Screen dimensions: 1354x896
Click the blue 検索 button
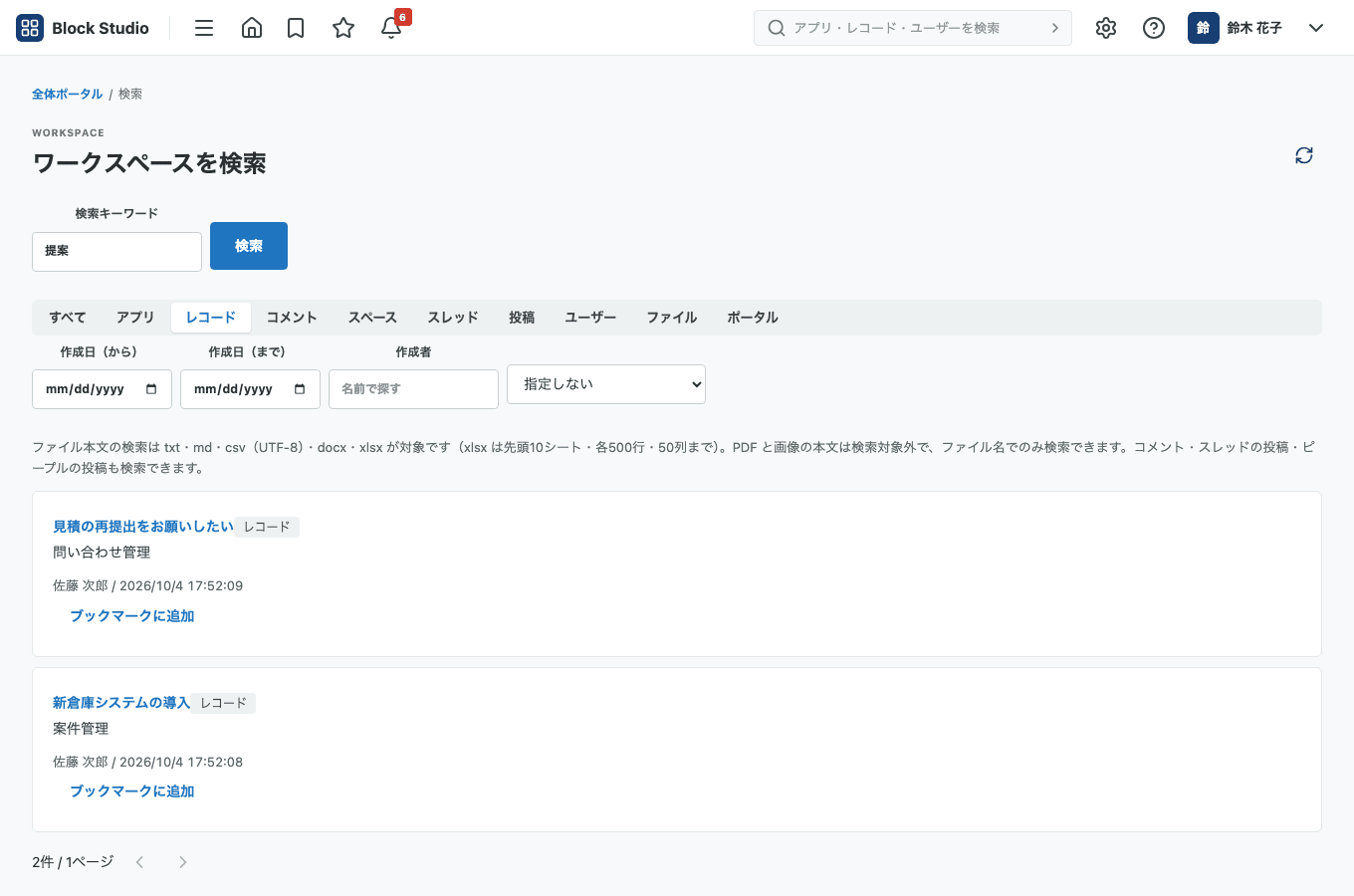coord(249,246)
